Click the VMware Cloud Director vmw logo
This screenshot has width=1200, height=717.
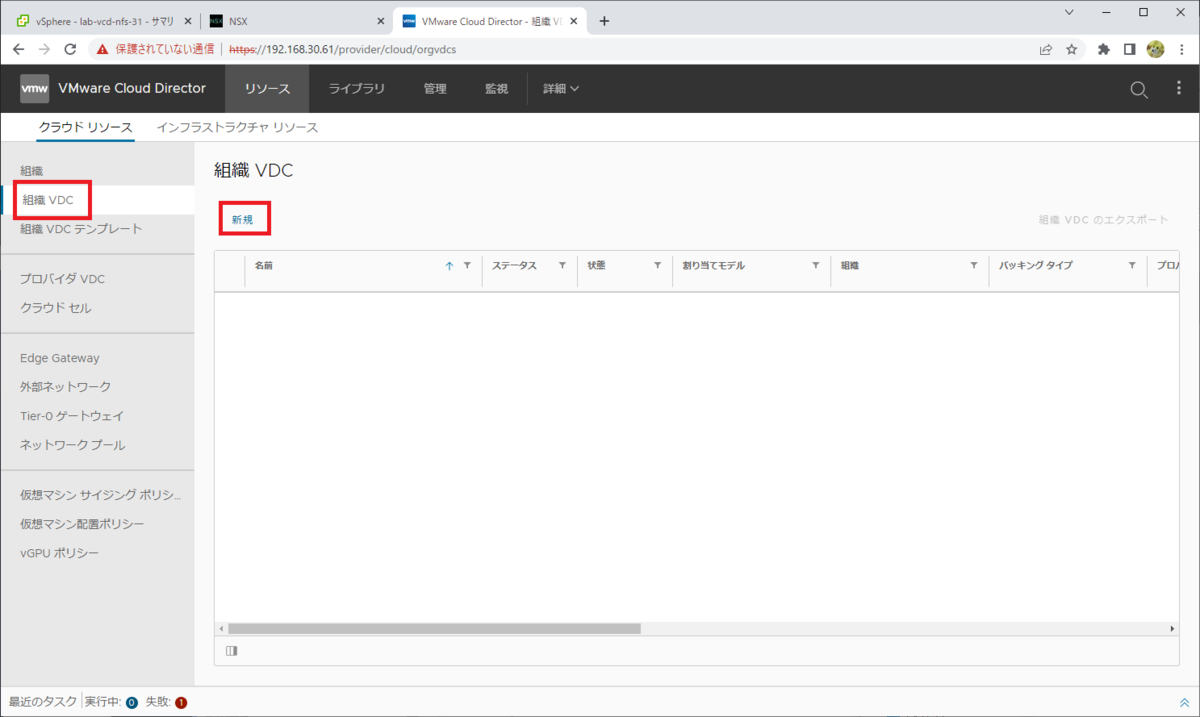(34, 88)
